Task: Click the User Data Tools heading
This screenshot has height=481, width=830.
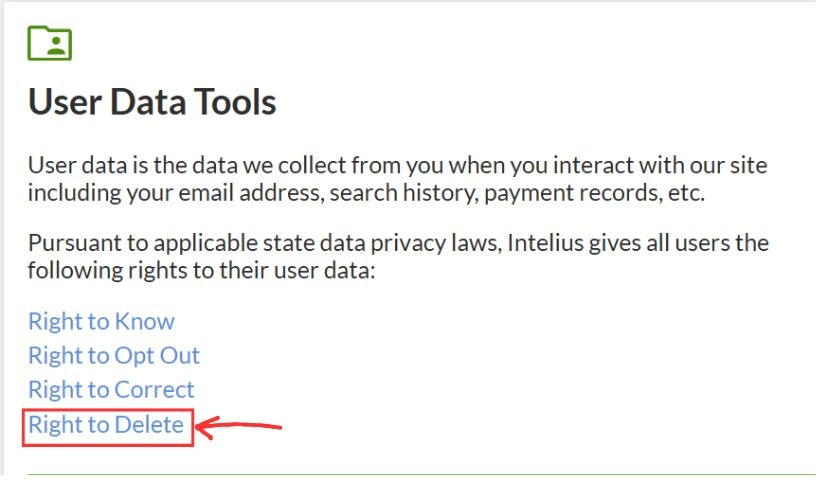Action: 152,102
